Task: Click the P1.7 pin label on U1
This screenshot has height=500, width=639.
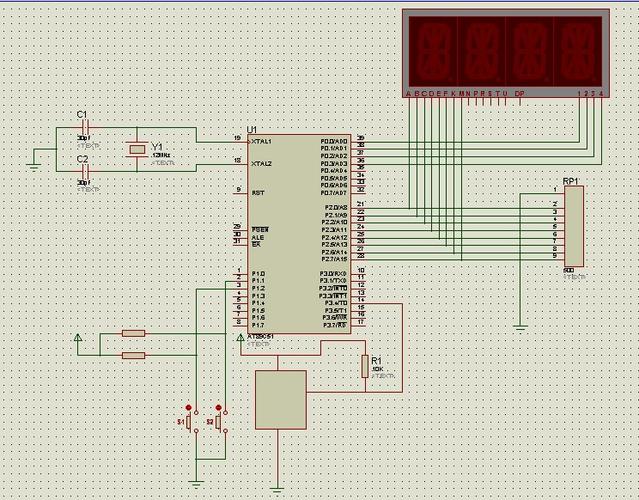Action: point(258,325)
